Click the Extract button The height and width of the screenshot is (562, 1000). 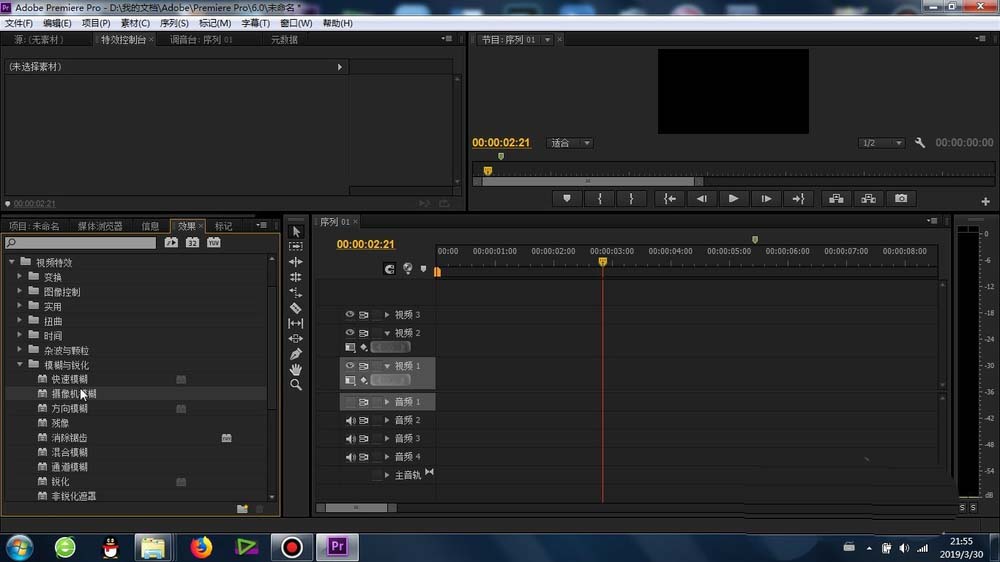click(x=869, y=198)
